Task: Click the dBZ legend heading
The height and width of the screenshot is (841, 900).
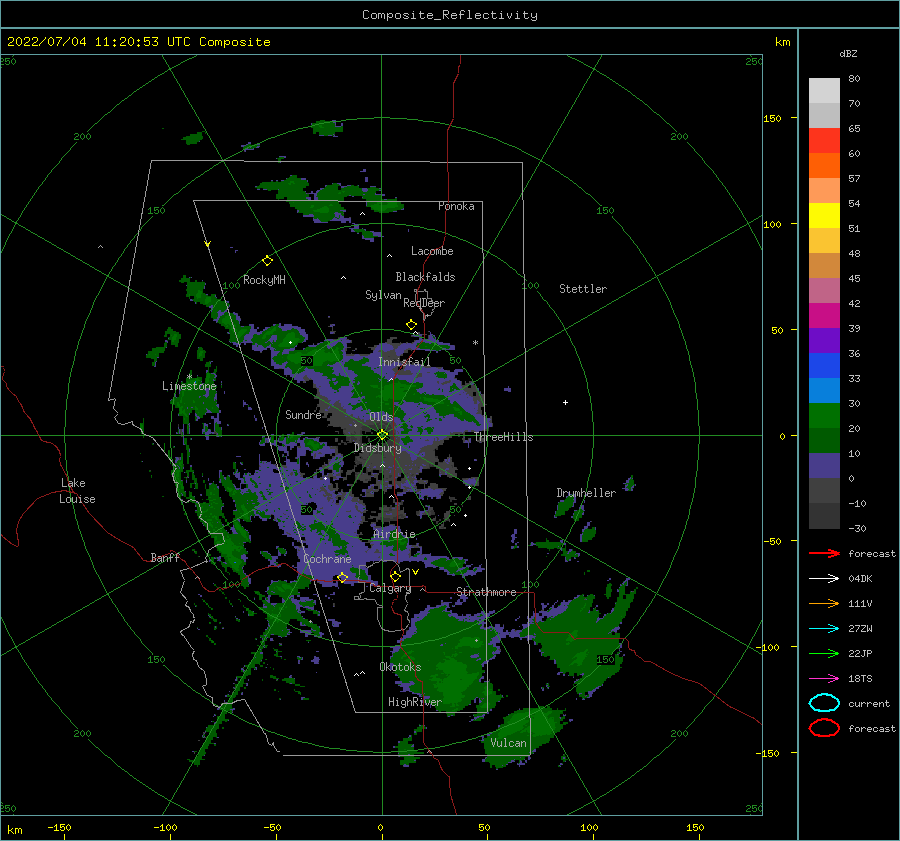Action: (x=848, y=53)
